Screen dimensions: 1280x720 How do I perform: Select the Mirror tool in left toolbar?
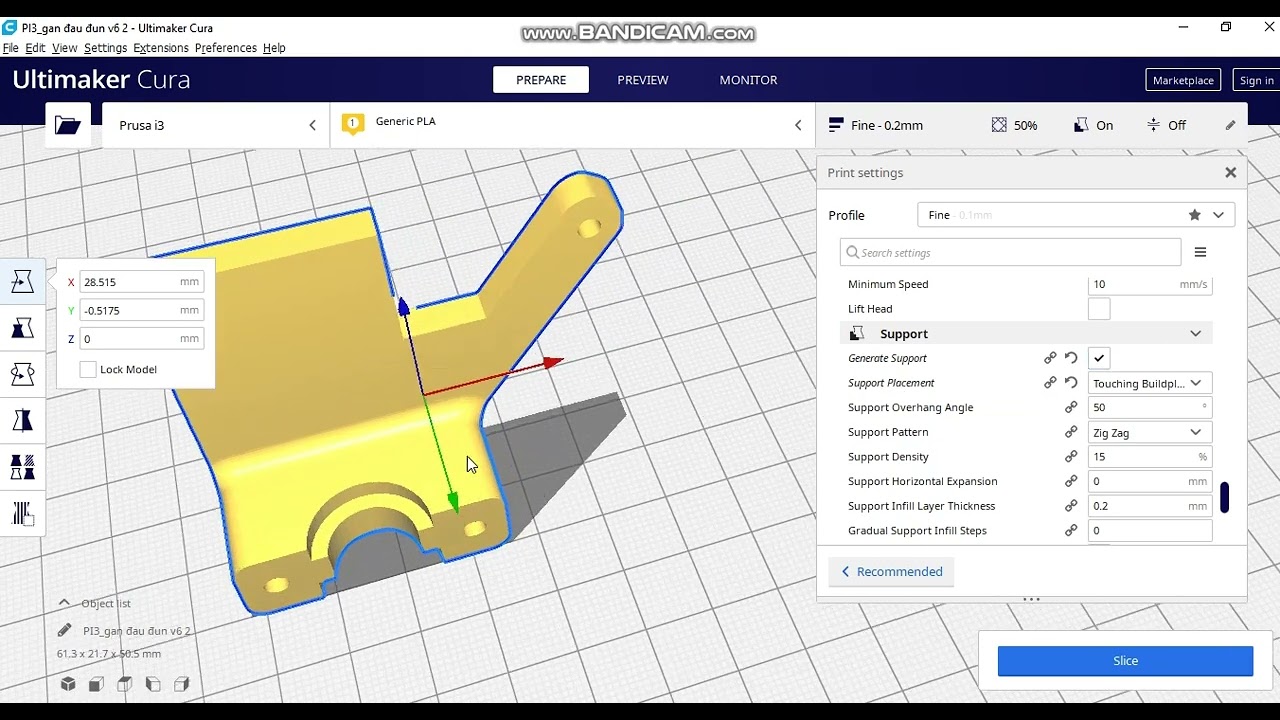(x=22, y=420)
